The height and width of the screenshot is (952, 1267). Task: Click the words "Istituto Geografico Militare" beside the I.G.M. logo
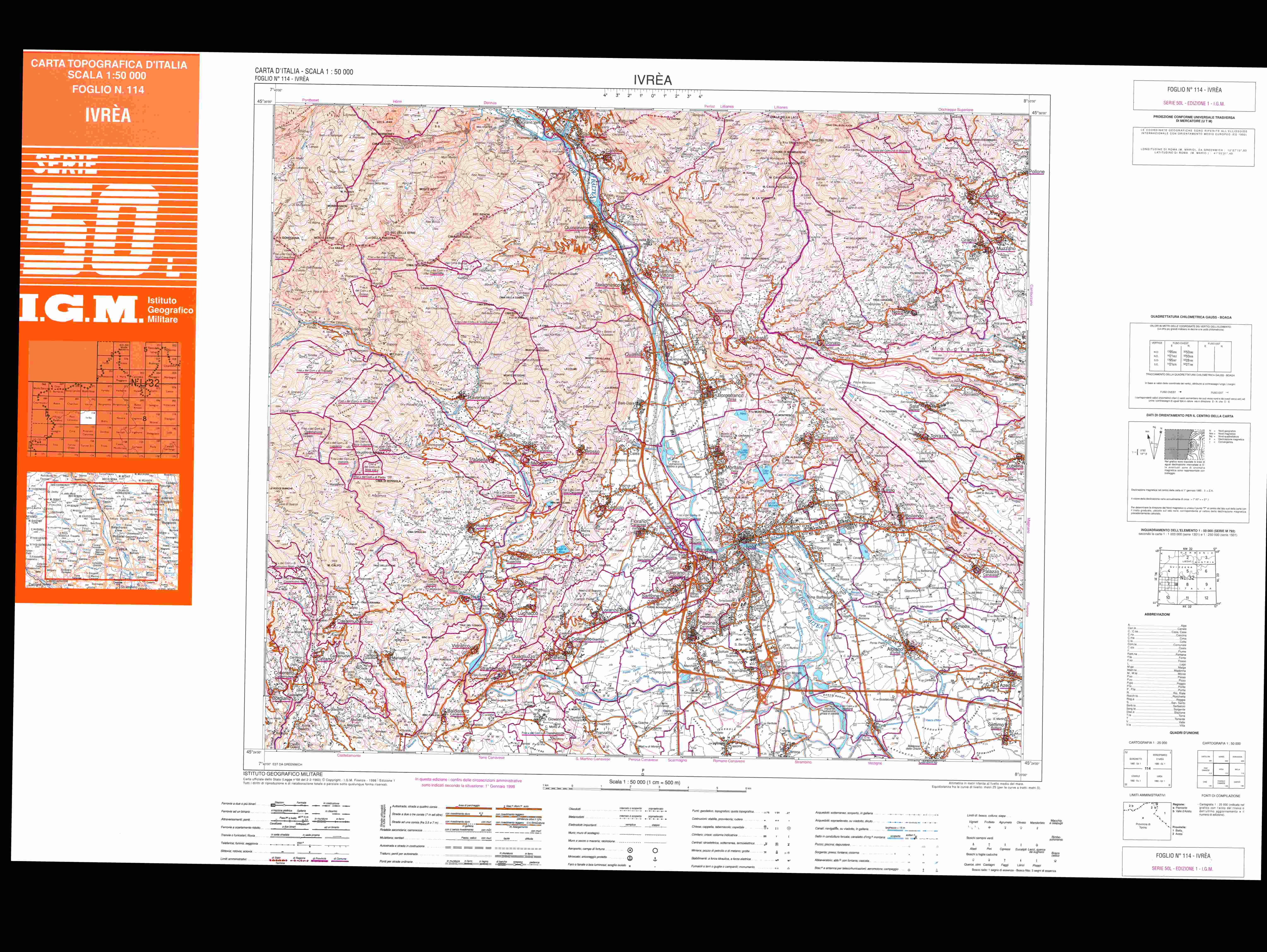(x=170, y=310)
